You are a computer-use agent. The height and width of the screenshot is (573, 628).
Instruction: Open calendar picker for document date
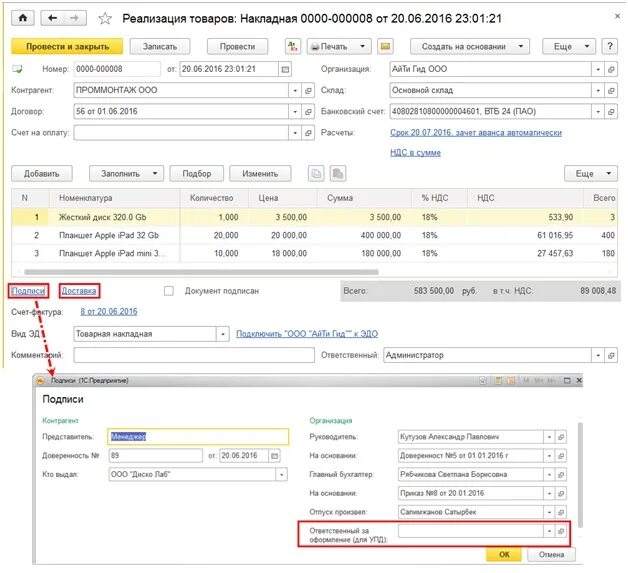point(285,69)
